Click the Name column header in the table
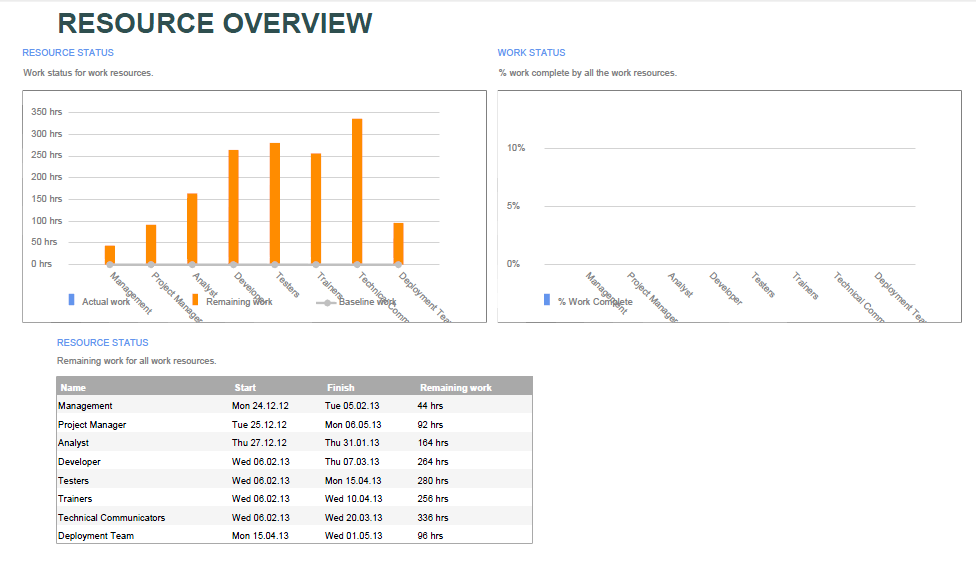 click(73, 387)
